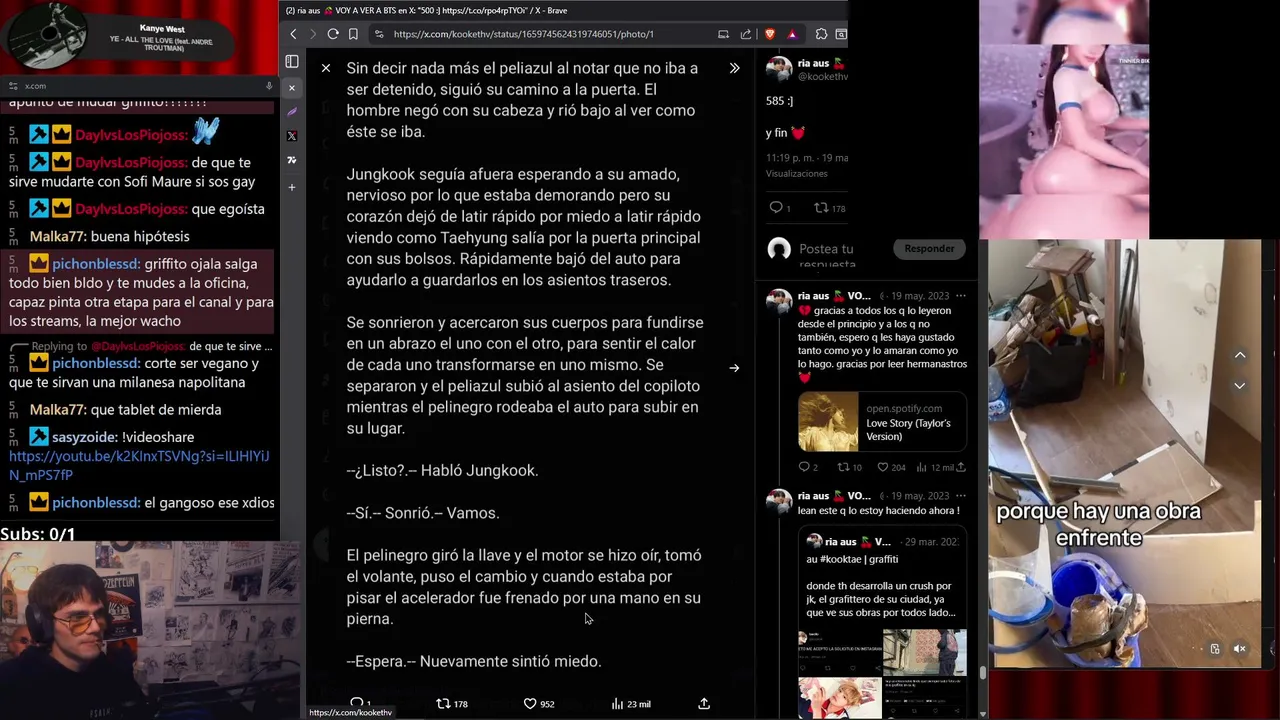Switch to the 7tv vertical tab
The width and height of the screenshot is (1280, 720).
pyautogui.click(x=292, y=160)
